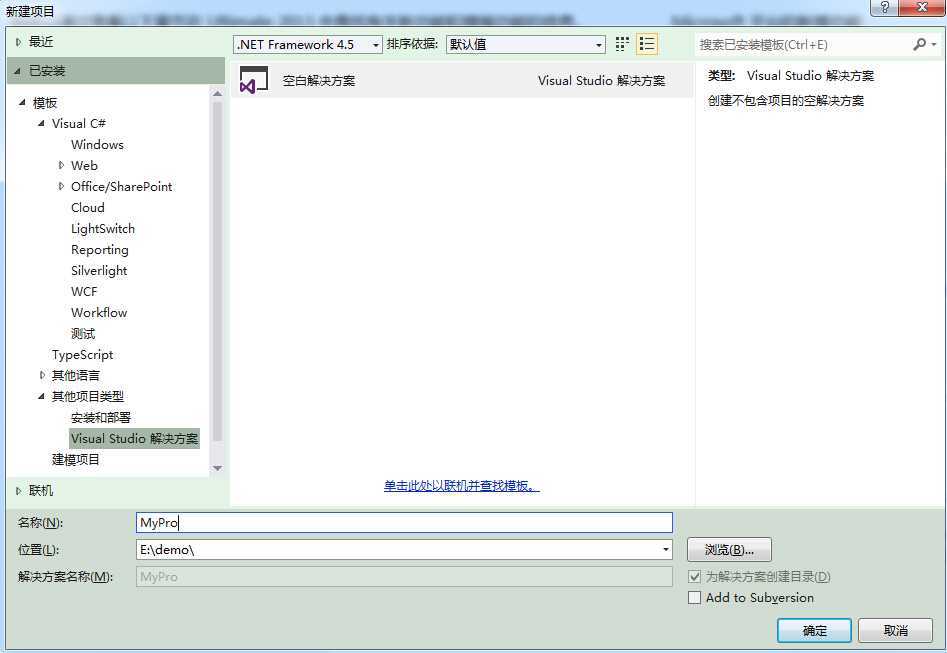Open the link to find templates online
The image size is (947, 653).
[461, 486]
